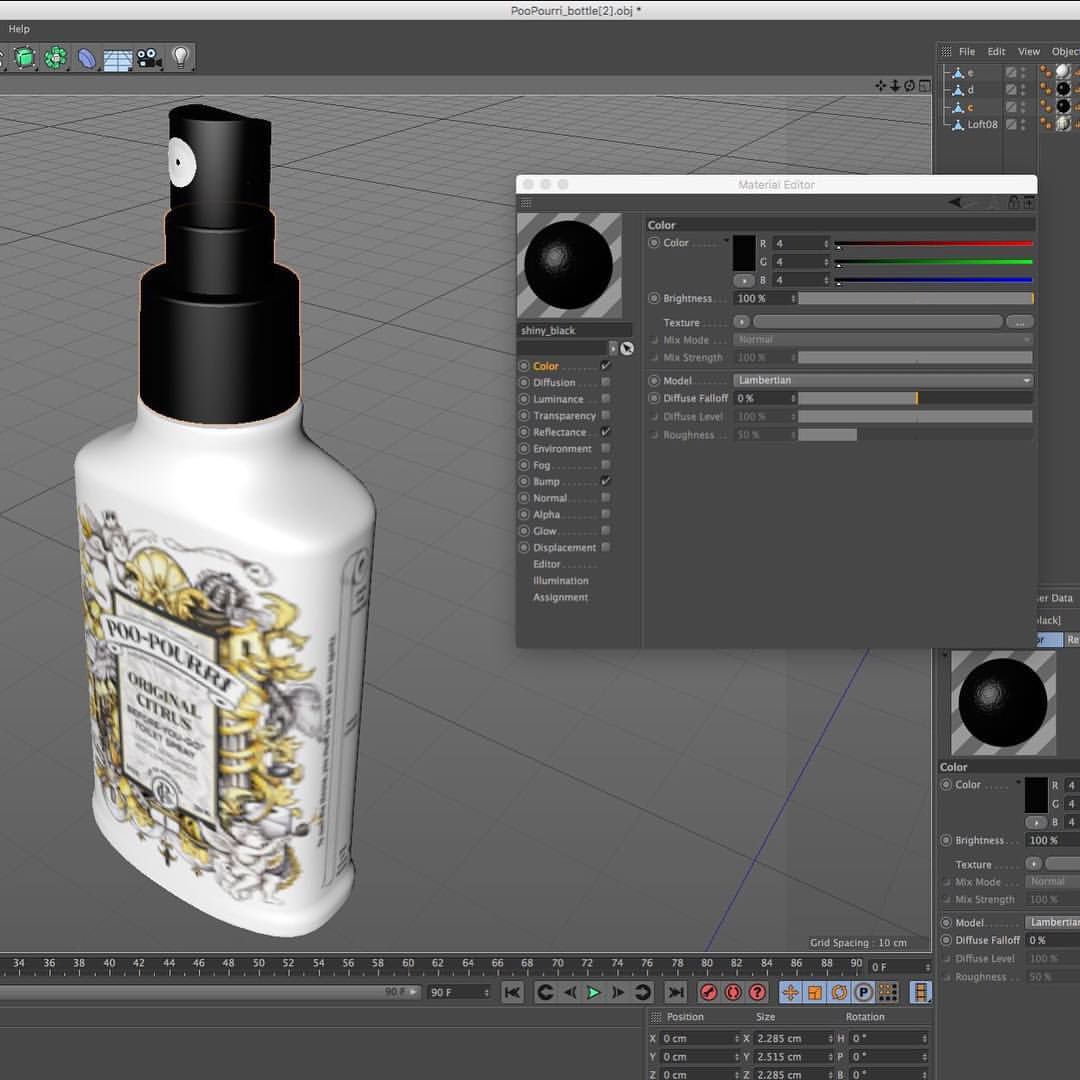Open Object Manager View menu
Image resolution: width=1080 pixels, height=1080 pixels.
(x=1028, y=52)
